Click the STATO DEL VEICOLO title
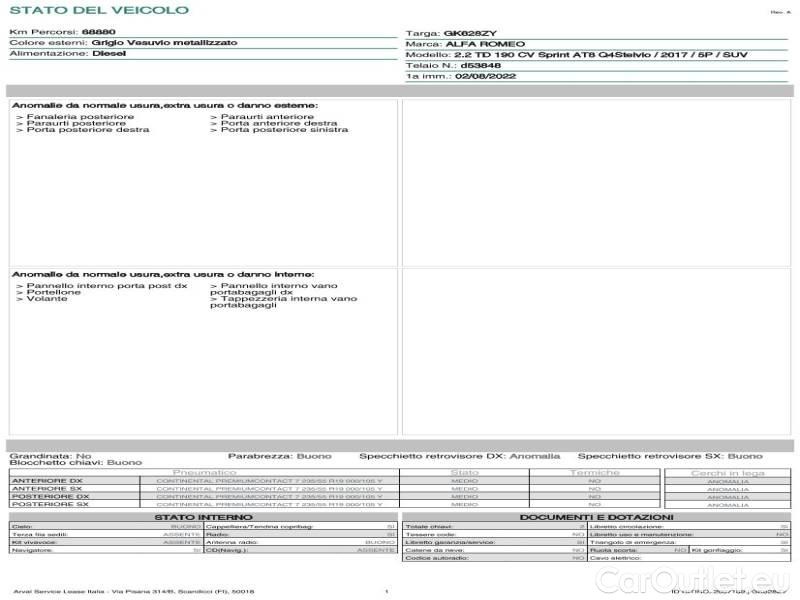Screen dimensions: 800x600 tap(99, 10)
